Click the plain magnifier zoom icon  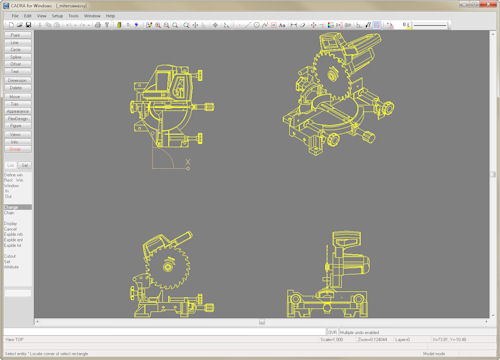175,25
